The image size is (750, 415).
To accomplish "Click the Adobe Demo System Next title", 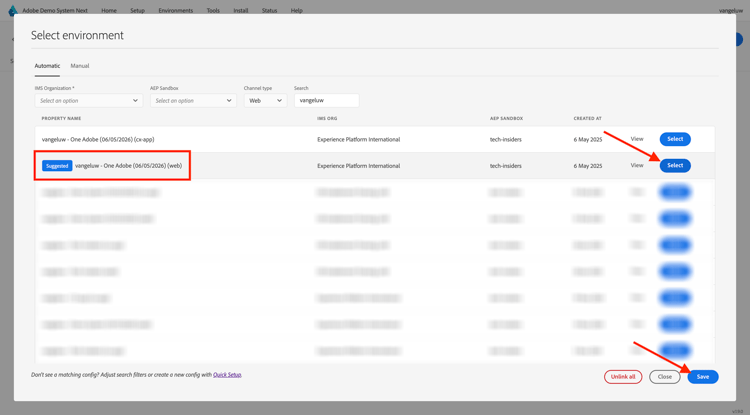I will point(55,11).
